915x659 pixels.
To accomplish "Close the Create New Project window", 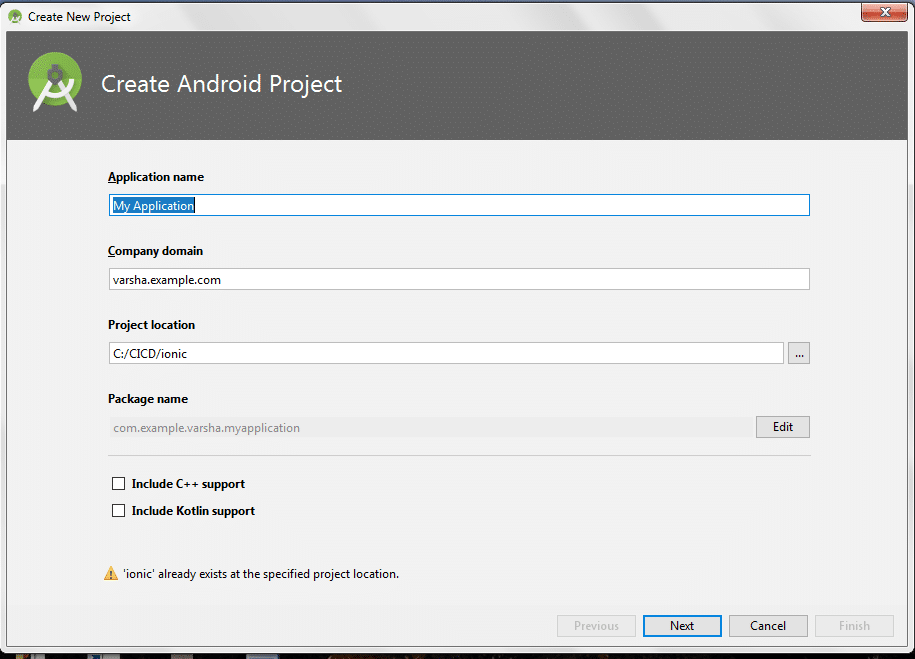I will click(x=883, y=13).
